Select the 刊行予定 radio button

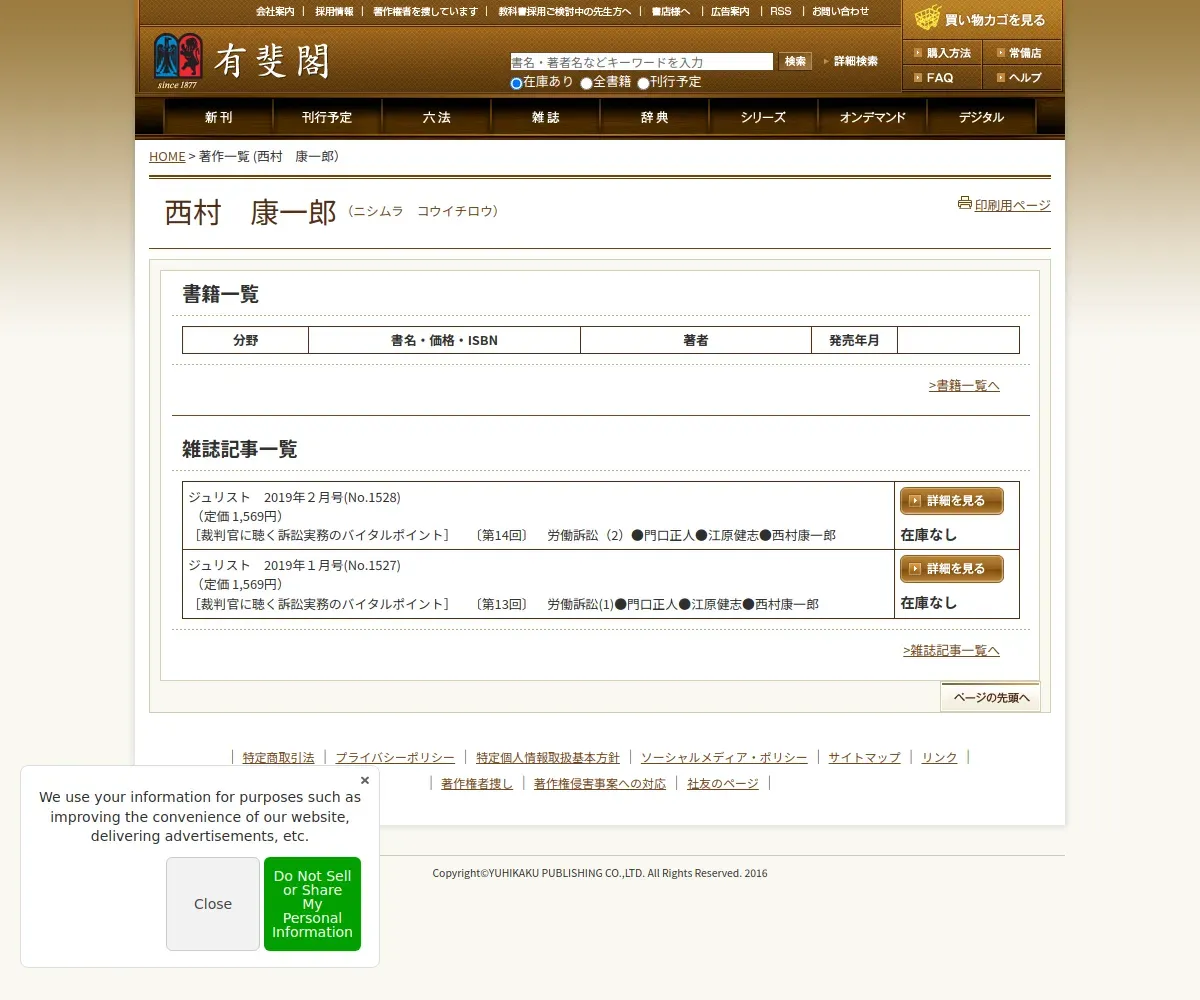coord(643,83)
